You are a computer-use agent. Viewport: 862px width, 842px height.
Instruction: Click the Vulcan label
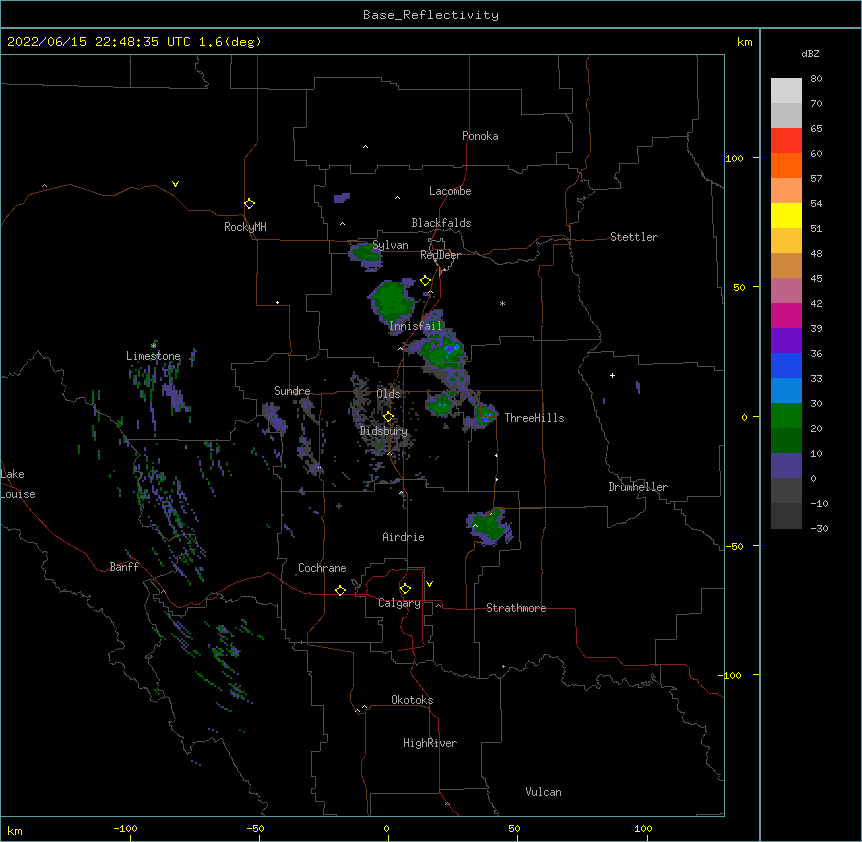click(x=543, y=792)
